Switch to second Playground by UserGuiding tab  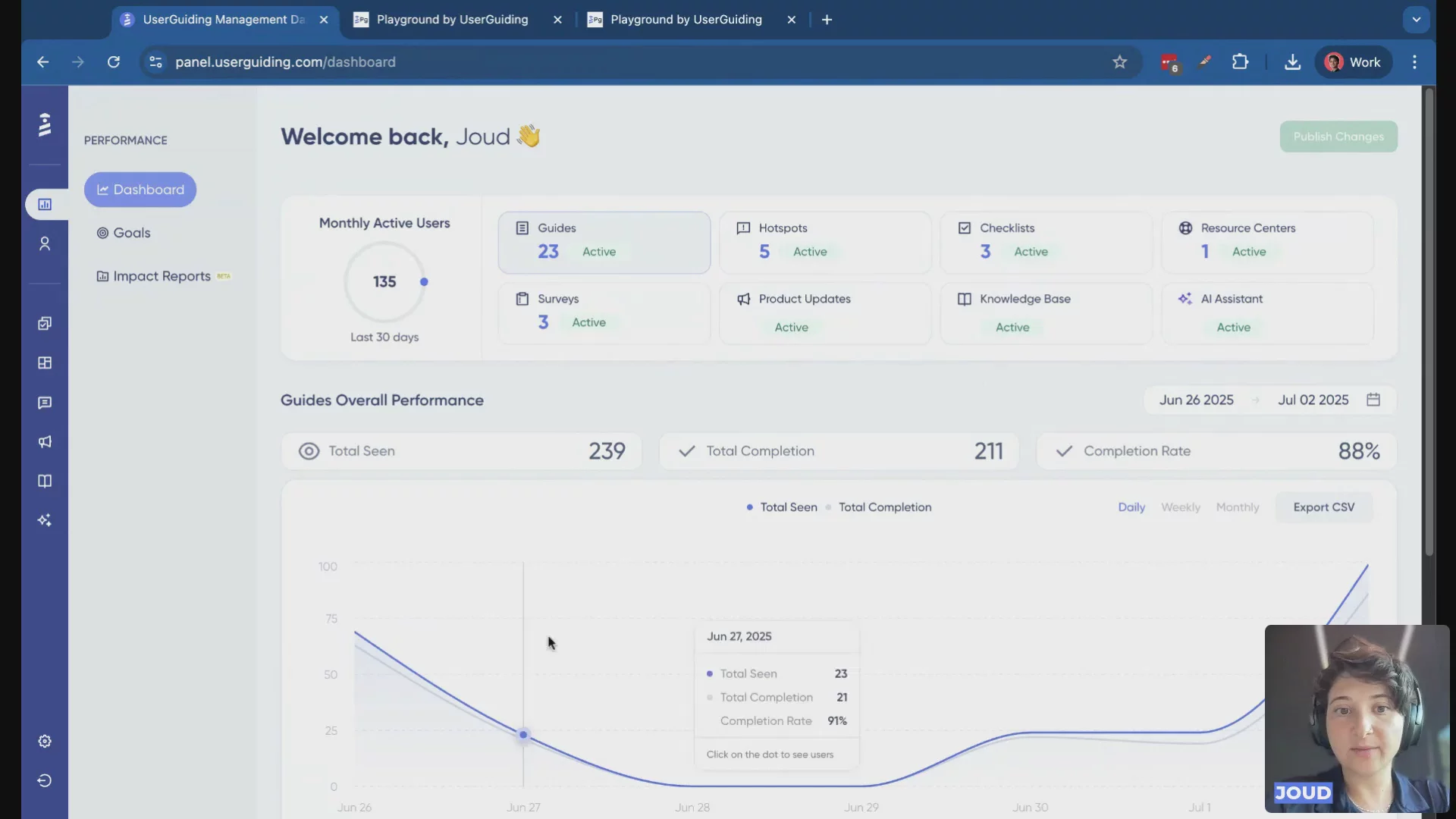452,20
